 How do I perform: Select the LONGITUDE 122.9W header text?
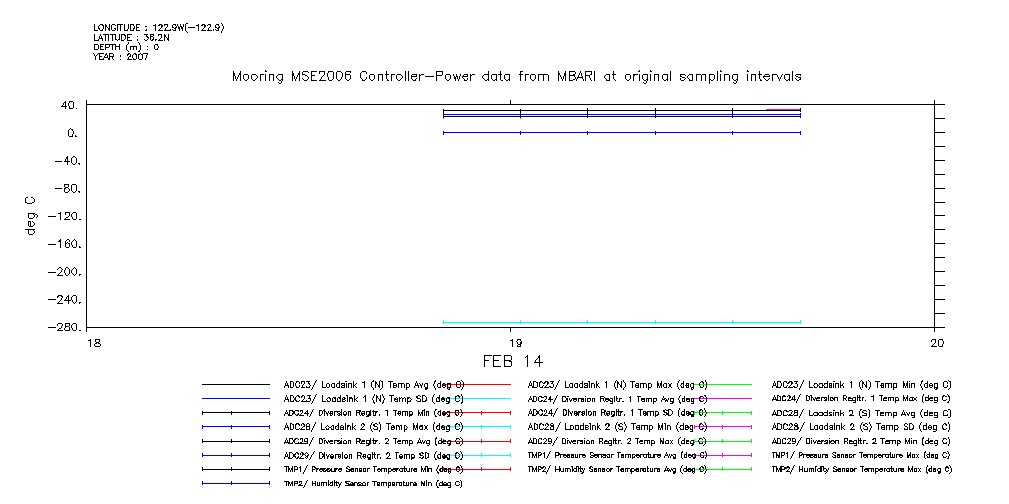[158, 28]
